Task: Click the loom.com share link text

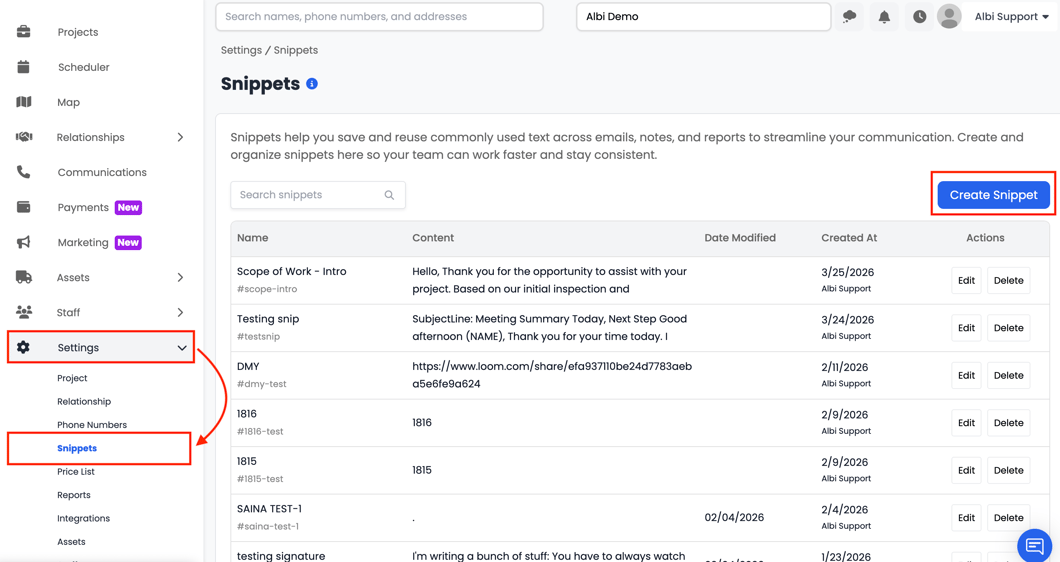Action: point(552,375)
